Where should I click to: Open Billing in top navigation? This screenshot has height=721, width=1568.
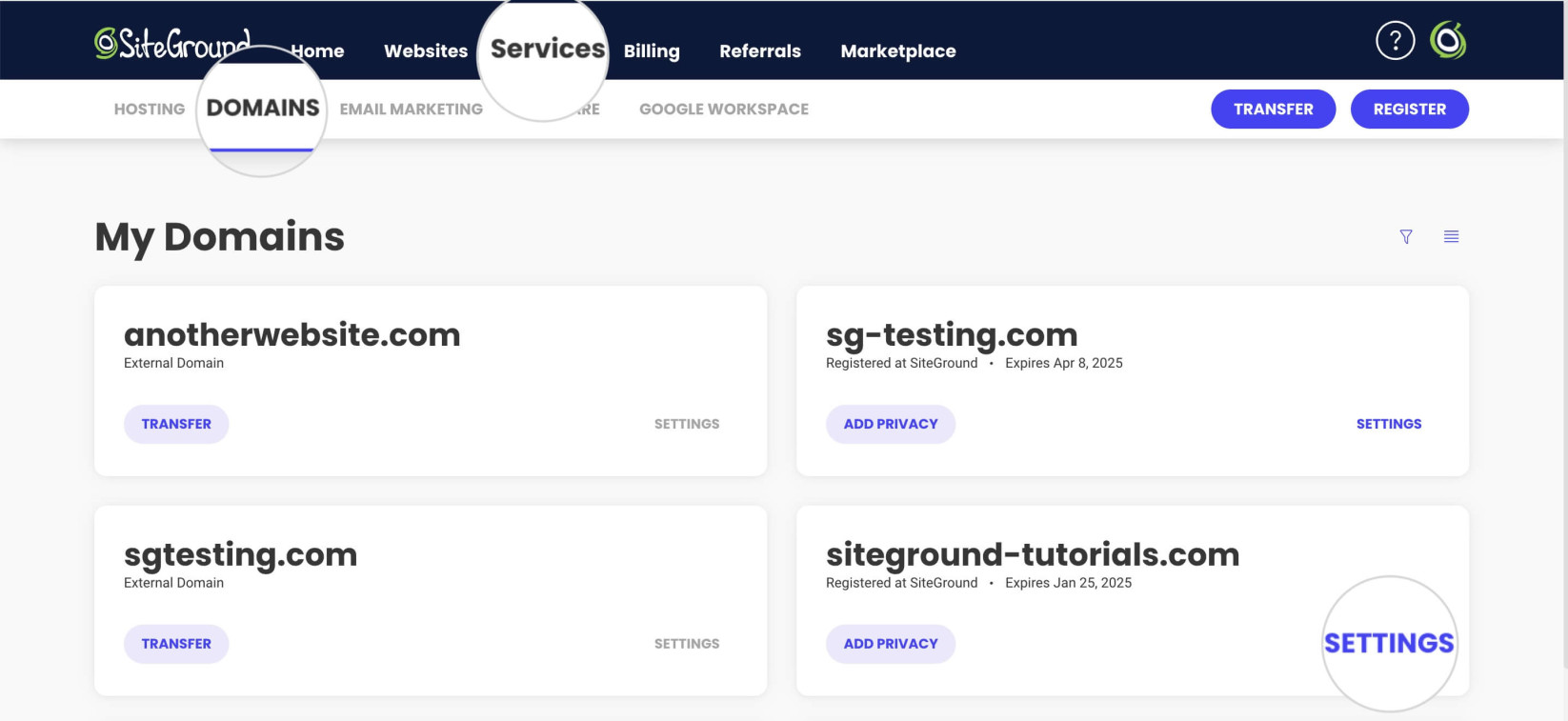click(652, 50)
